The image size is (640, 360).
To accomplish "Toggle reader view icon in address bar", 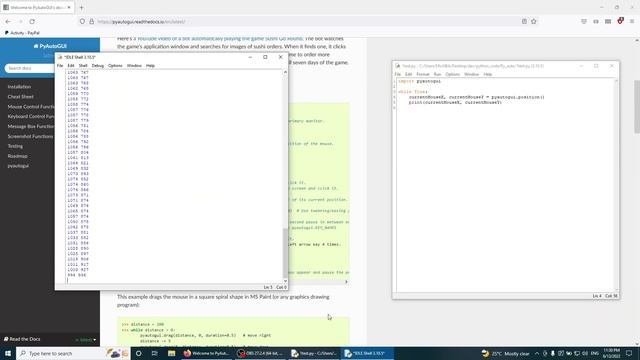I will 524,21.
